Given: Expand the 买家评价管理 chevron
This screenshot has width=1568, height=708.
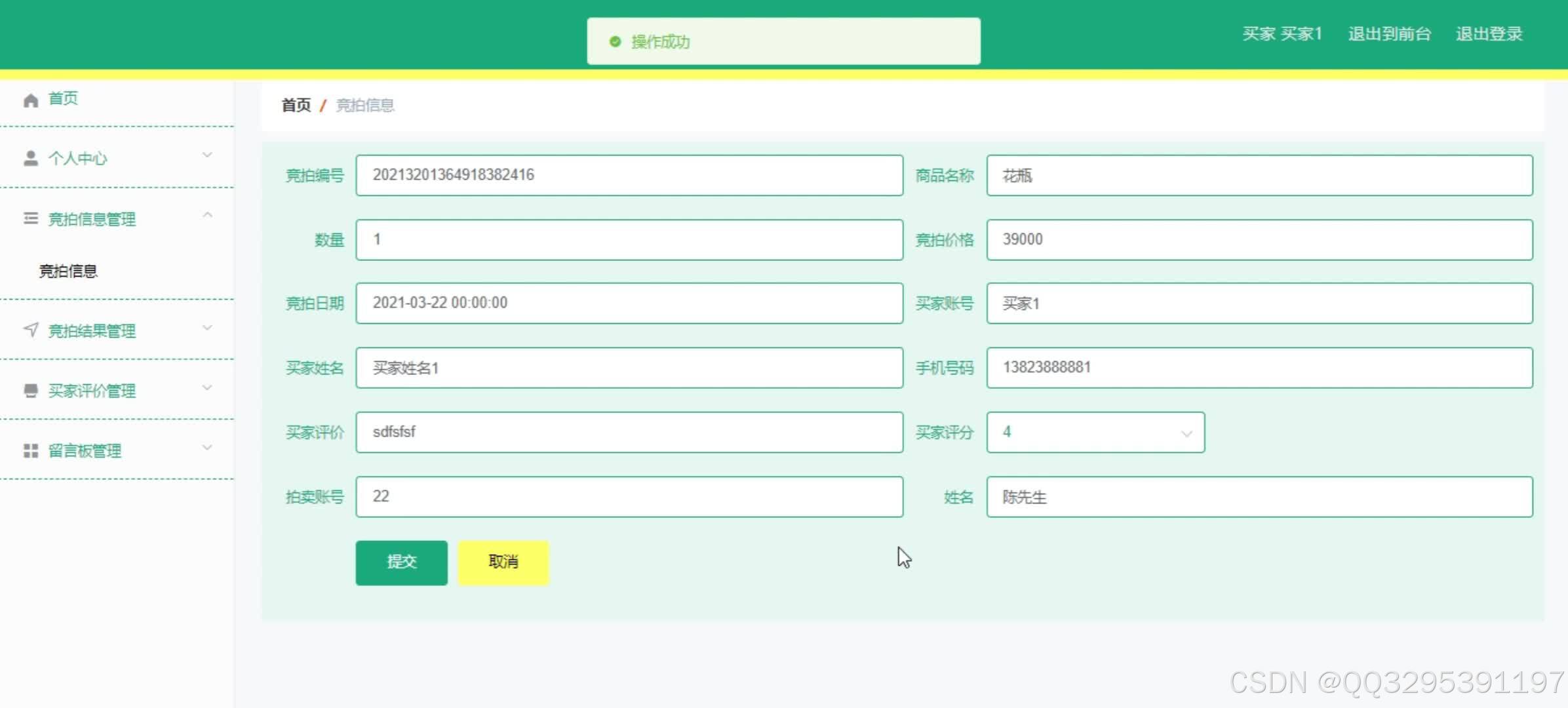Looking at the screenshot, I should 207,388.
